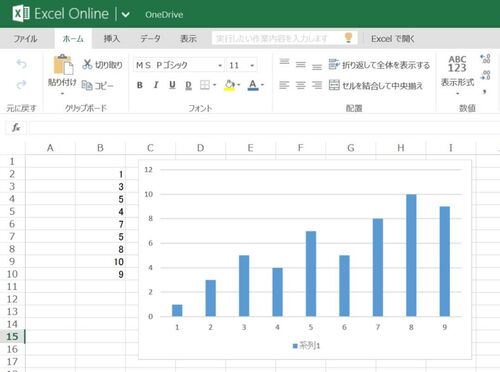
Task: Switch to the 挿入 tab
Action: (112, 39)
